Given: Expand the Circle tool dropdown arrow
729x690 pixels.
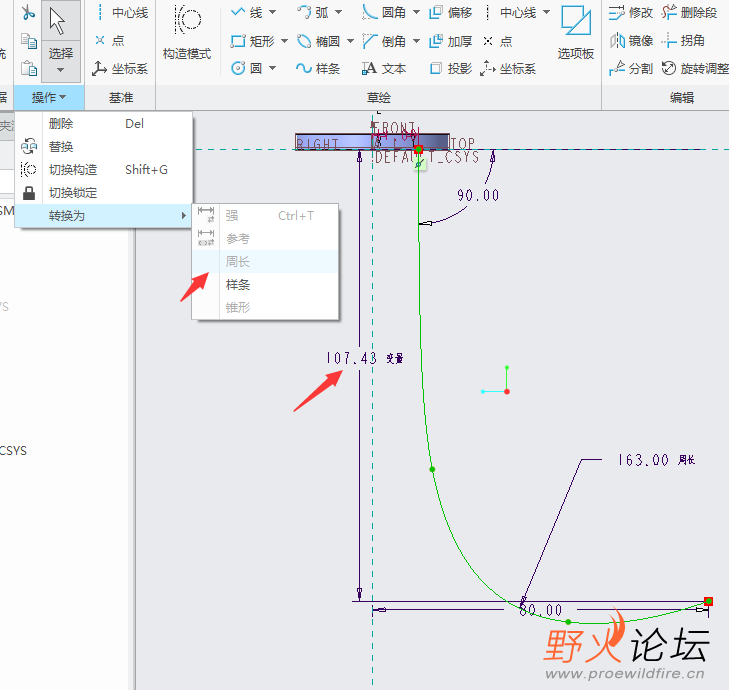Looking at the screenshot, I should click(x=272, y=68).
